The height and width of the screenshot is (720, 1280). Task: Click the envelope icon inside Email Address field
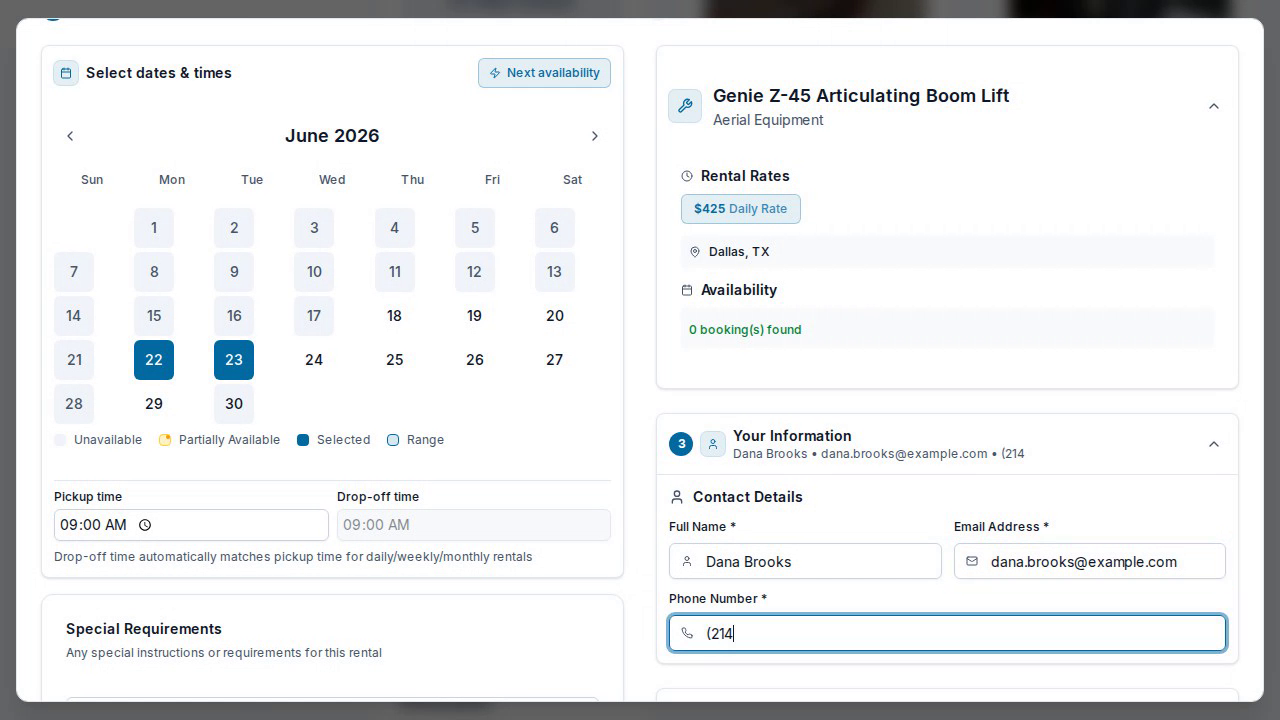972,562
